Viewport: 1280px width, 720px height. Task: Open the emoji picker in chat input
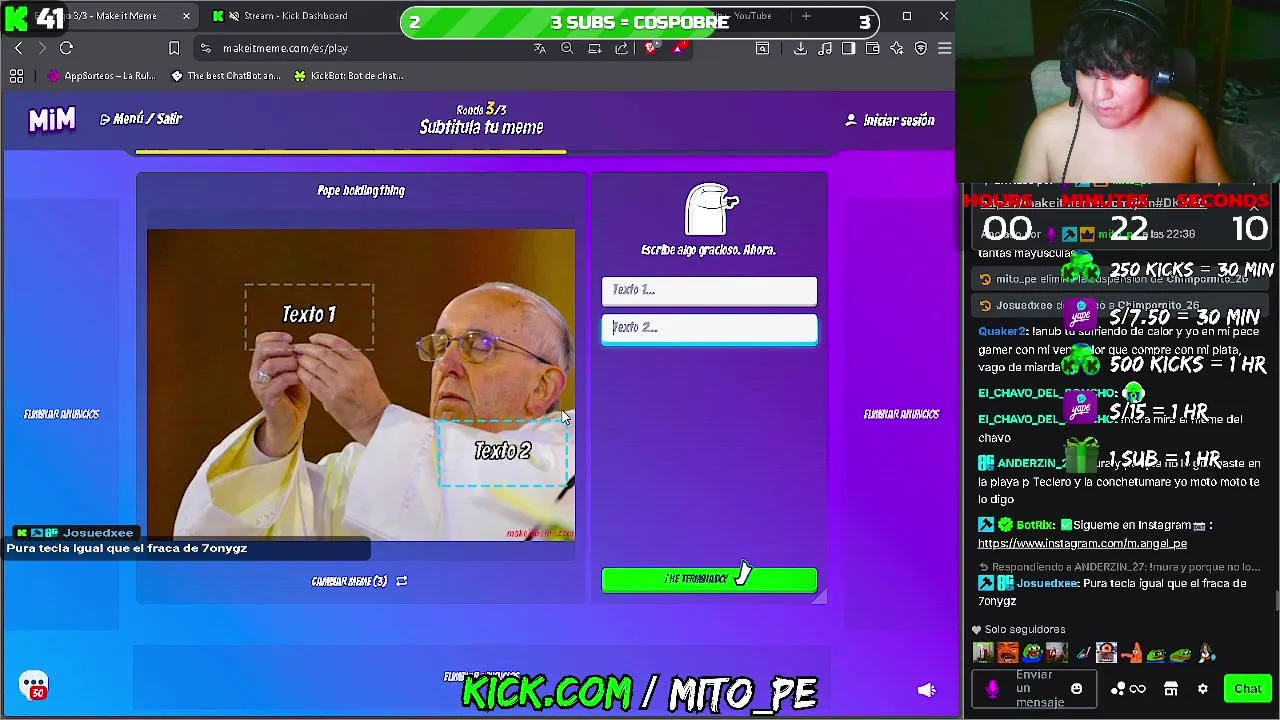click(1076, 689)
